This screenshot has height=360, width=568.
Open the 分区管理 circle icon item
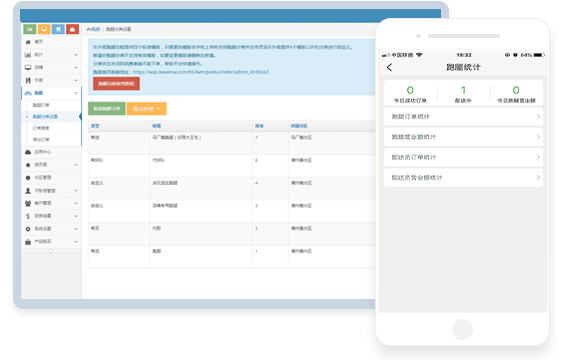click(51, 177)
